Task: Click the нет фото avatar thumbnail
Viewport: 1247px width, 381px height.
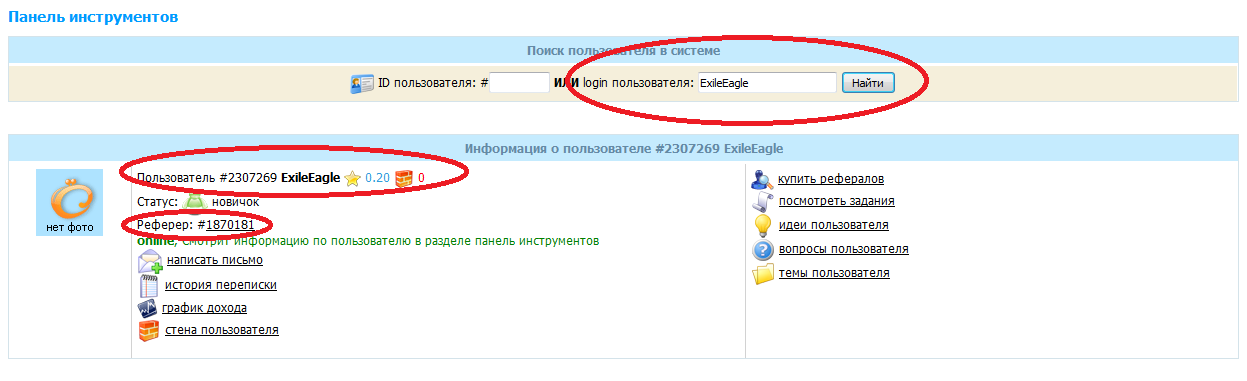Action: point(70,203)
